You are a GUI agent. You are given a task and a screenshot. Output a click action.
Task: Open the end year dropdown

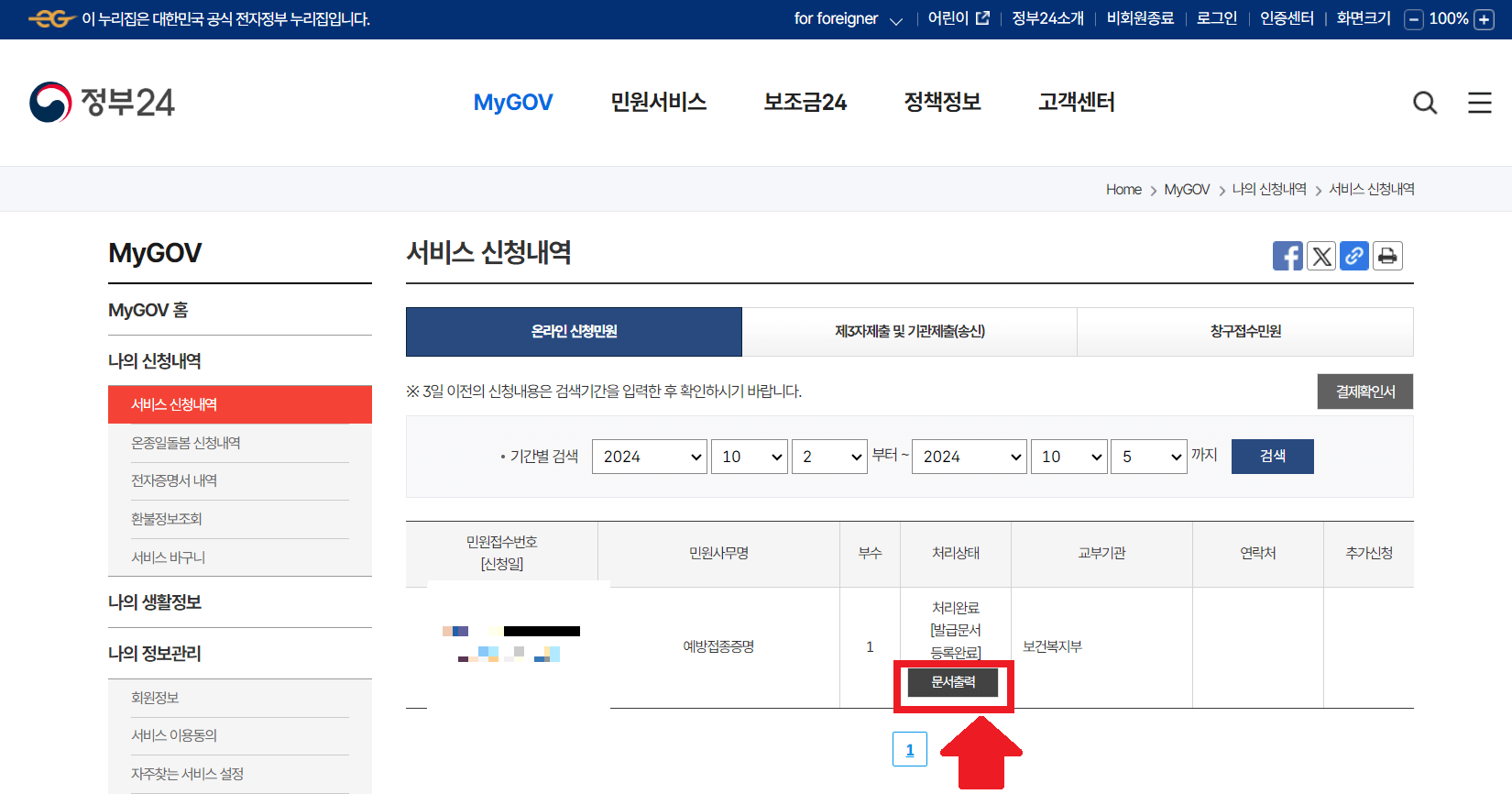click(x=970, y=457)
